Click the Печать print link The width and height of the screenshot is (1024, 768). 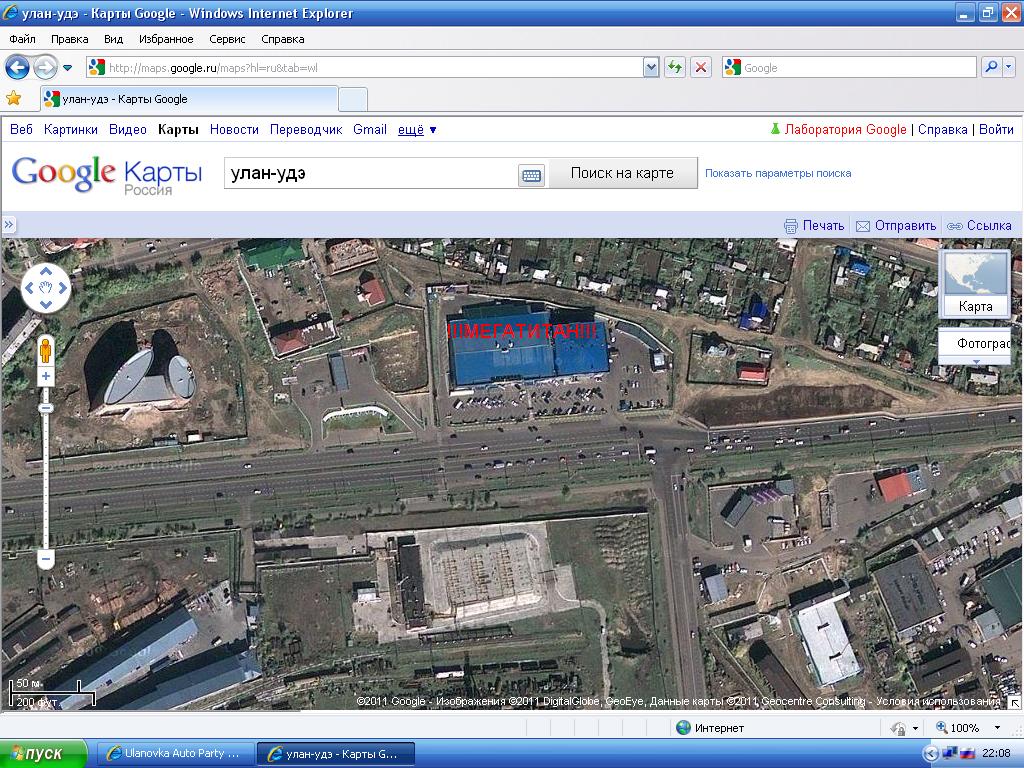(814, 225)
